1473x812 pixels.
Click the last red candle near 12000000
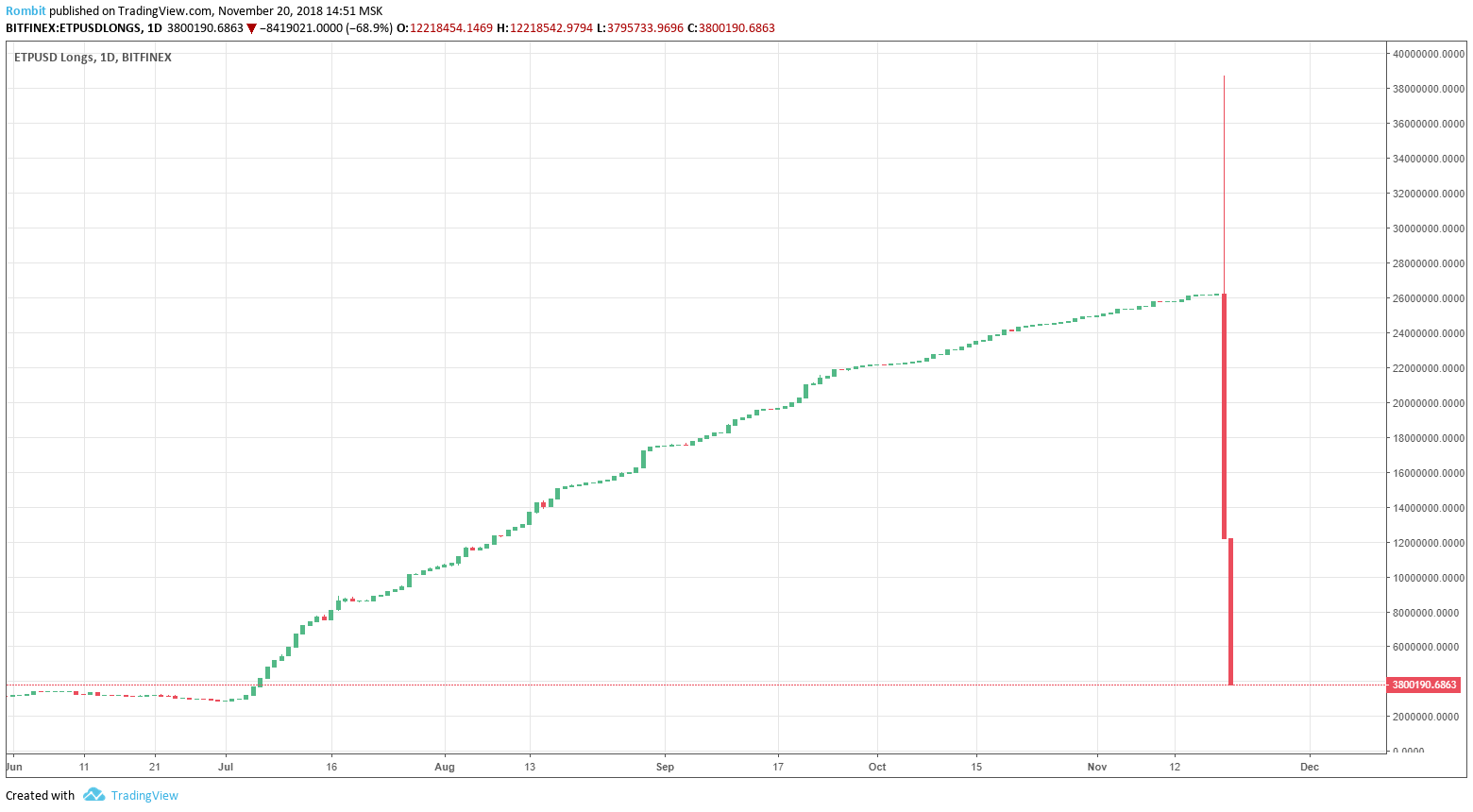click(1230, 612)
